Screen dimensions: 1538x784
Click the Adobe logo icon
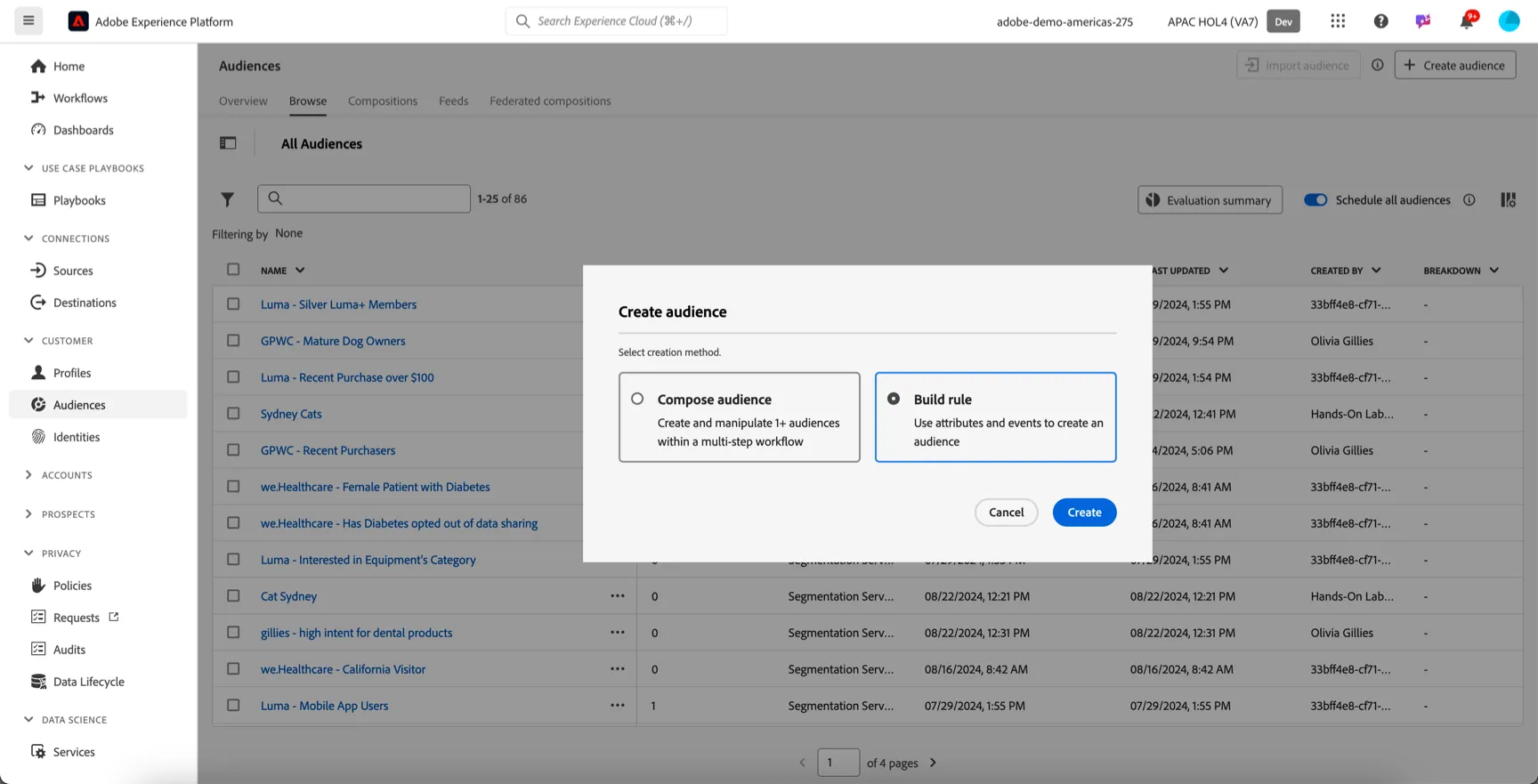pos(78,21)
